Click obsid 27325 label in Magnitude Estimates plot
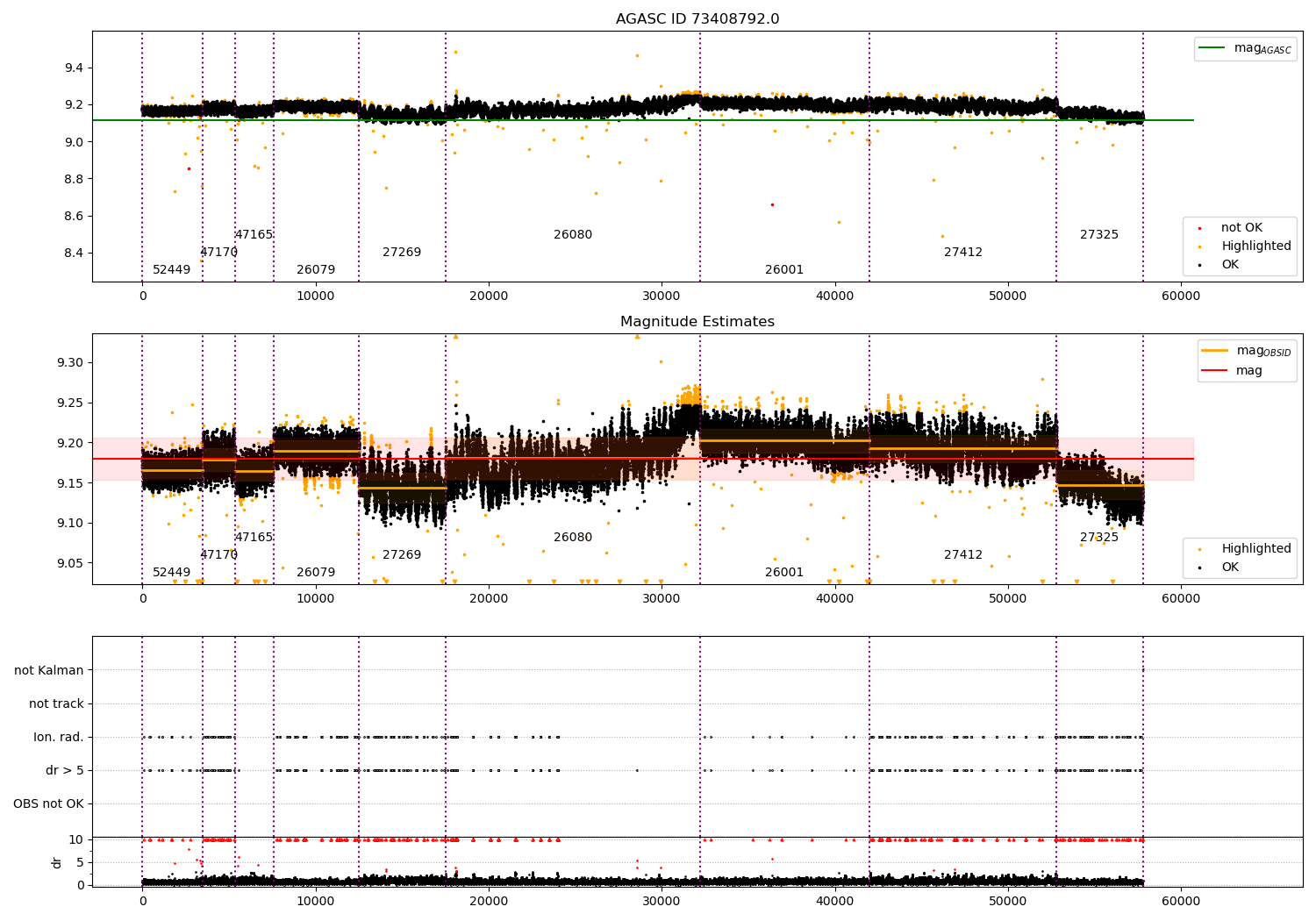Image resolution: width=1316 pixels, height=921 pixels. point(1099,538)
